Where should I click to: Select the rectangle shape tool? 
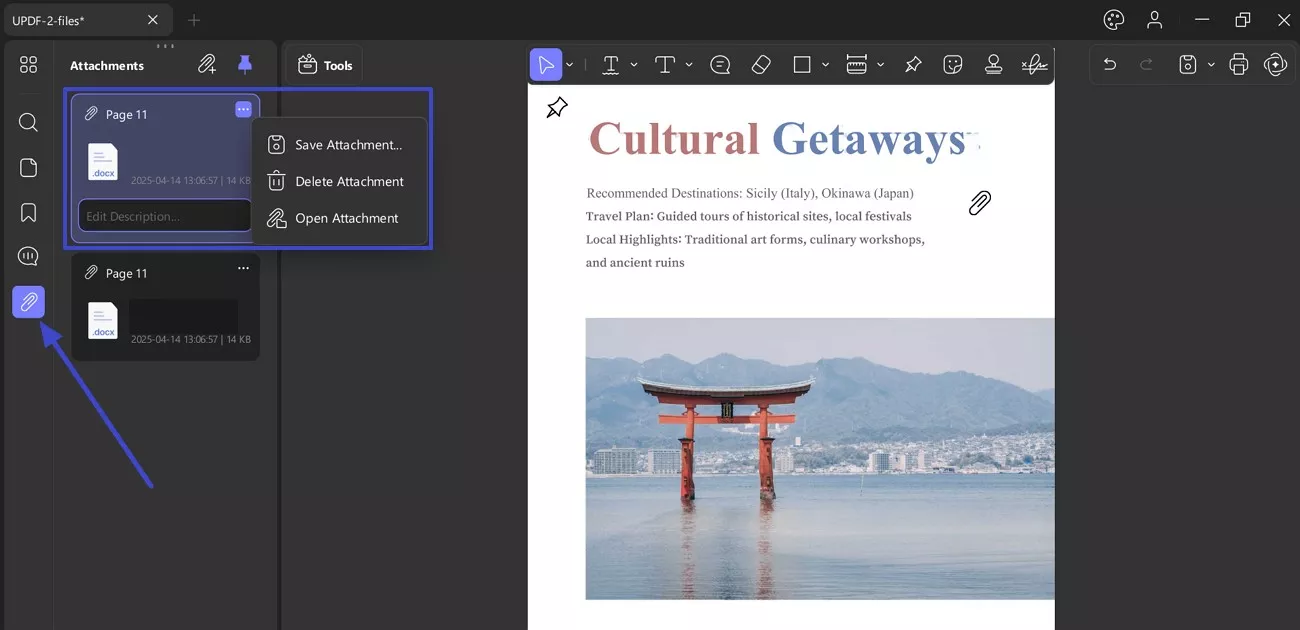tap(802, 64)
